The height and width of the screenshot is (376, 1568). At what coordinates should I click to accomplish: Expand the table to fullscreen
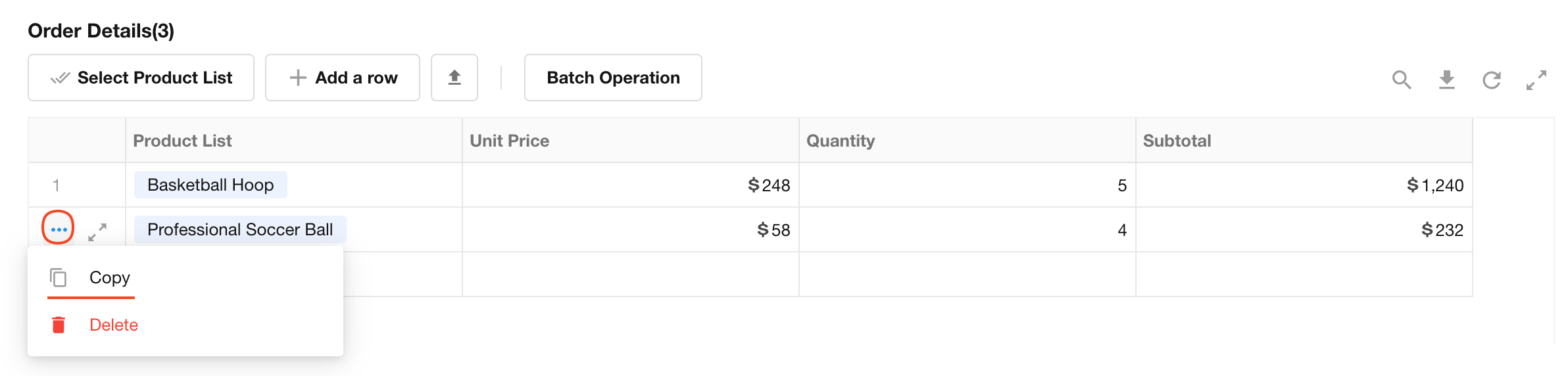click(1536, 80)
